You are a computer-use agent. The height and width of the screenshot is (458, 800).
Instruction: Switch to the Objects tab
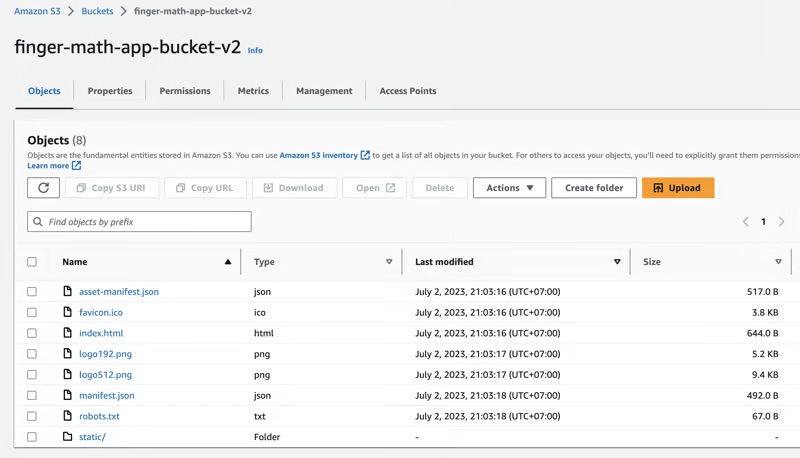[44, 91]
